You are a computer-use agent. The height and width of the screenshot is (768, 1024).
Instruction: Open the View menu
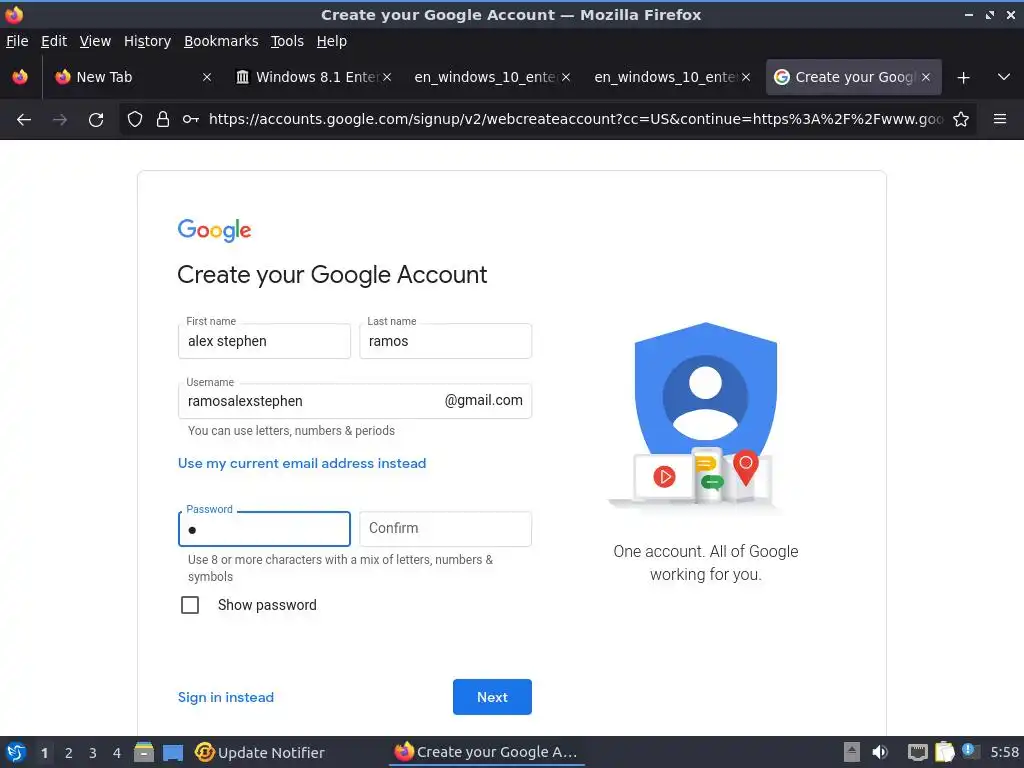tap(95, 41)
